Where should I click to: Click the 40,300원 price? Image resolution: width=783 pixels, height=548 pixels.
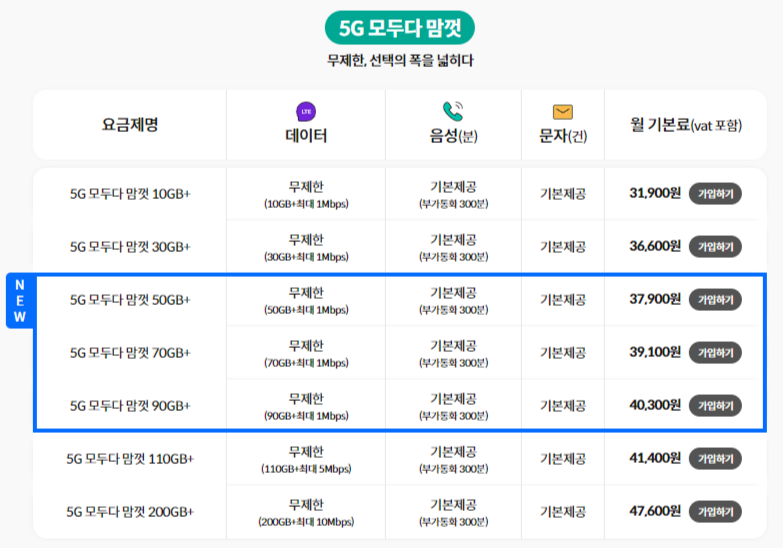(x=655, y=405)
